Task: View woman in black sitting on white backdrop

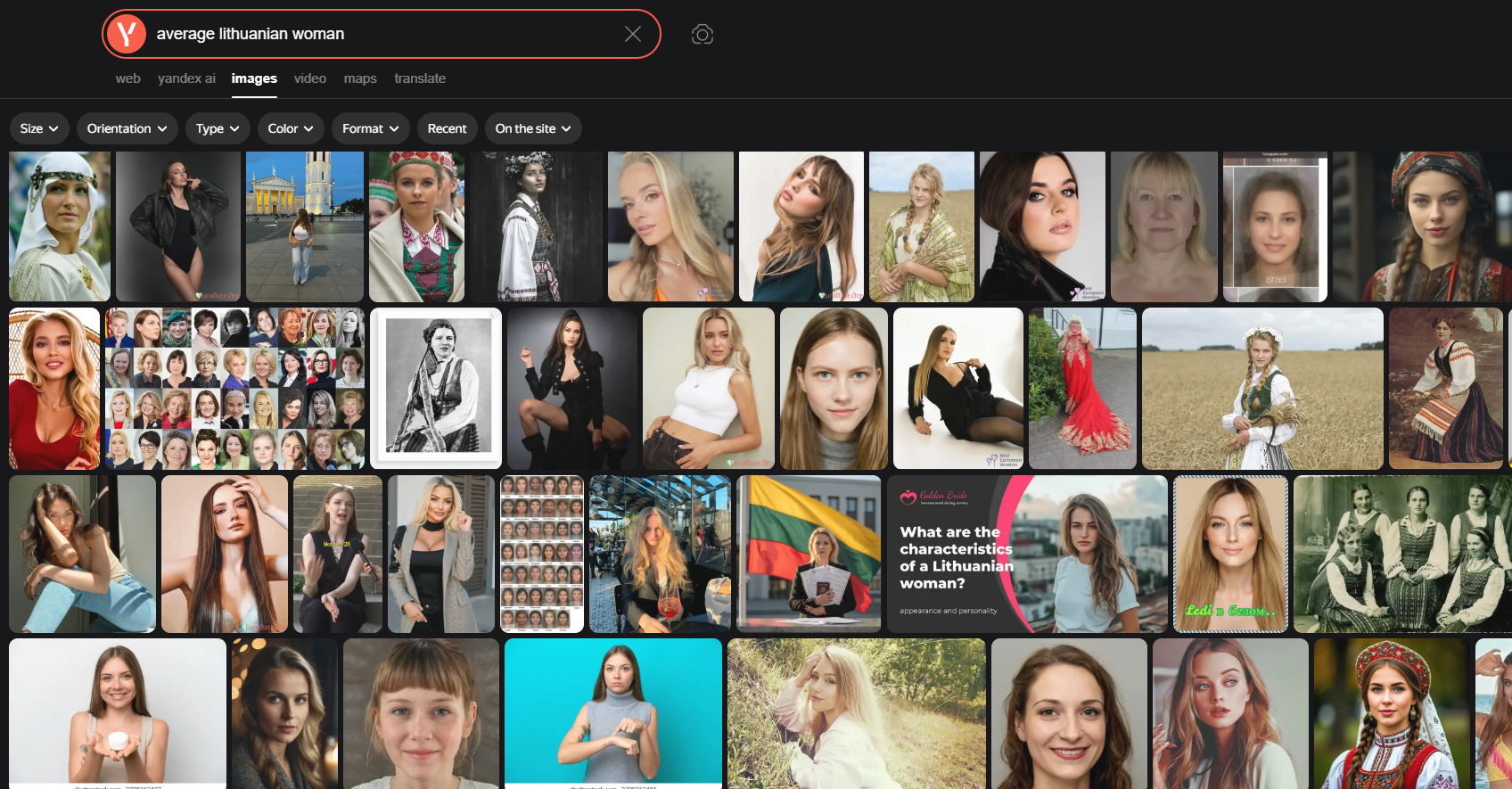Action: click(x=958, y=389)
